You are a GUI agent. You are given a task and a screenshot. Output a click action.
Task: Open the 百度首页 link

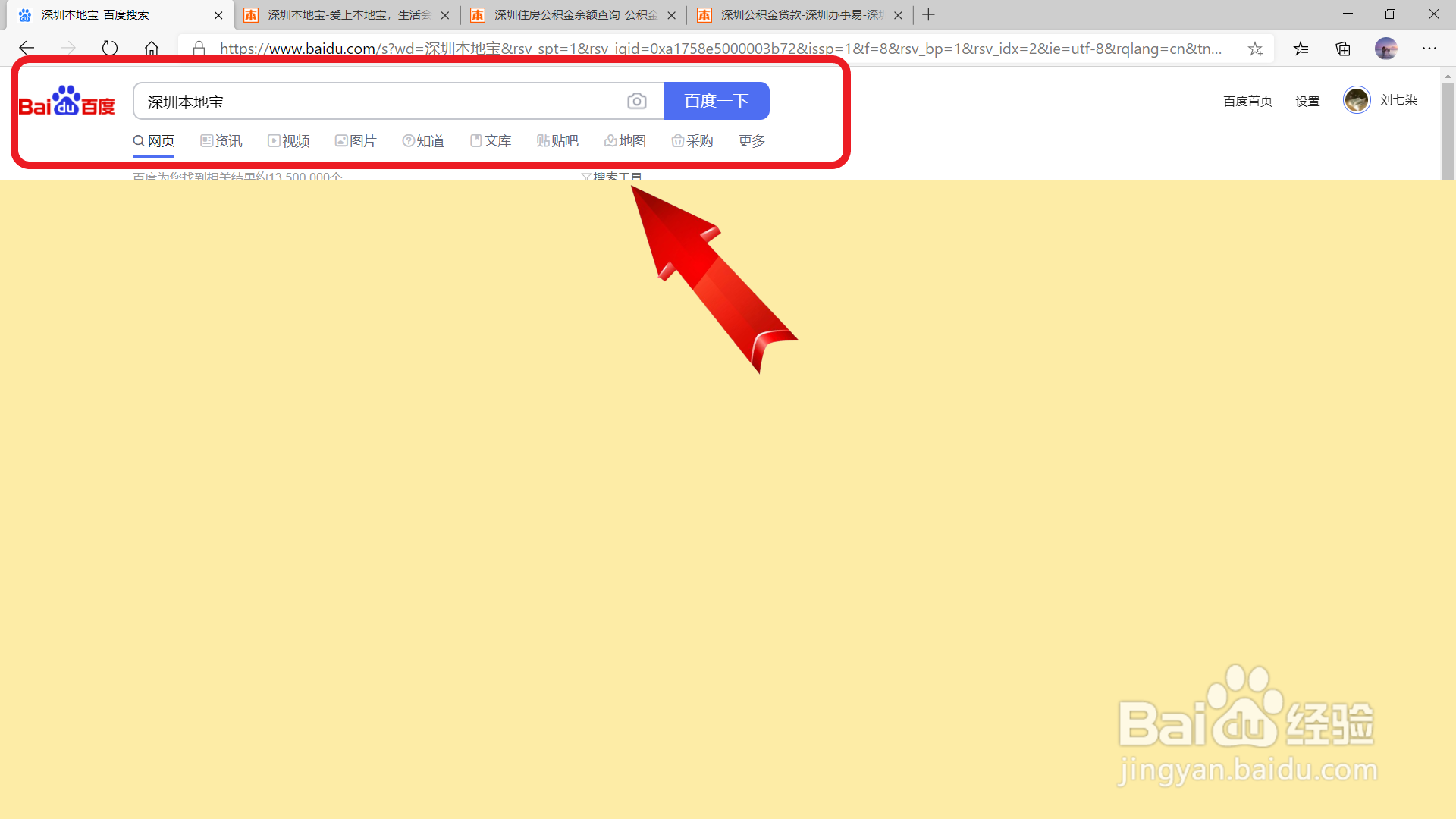tap(1247, 101)
